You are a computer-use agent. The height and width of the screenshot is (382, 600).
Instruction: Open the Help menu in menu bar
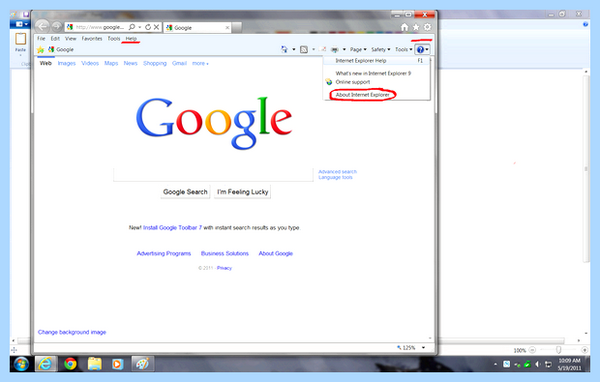click(131, 39)
